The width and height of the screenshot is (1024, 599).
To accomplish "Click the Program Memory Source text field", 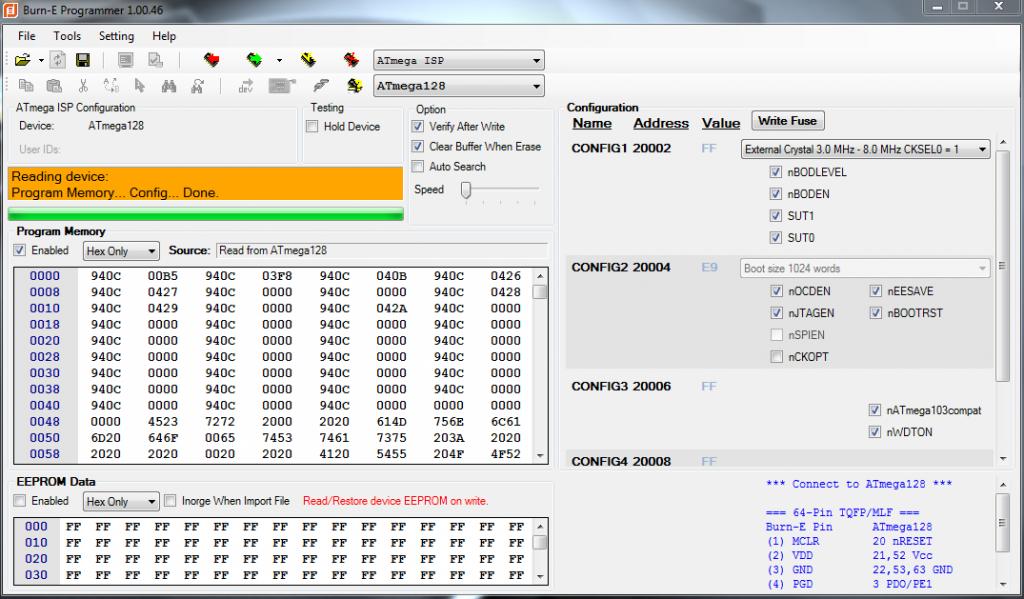I will point(381,250).
